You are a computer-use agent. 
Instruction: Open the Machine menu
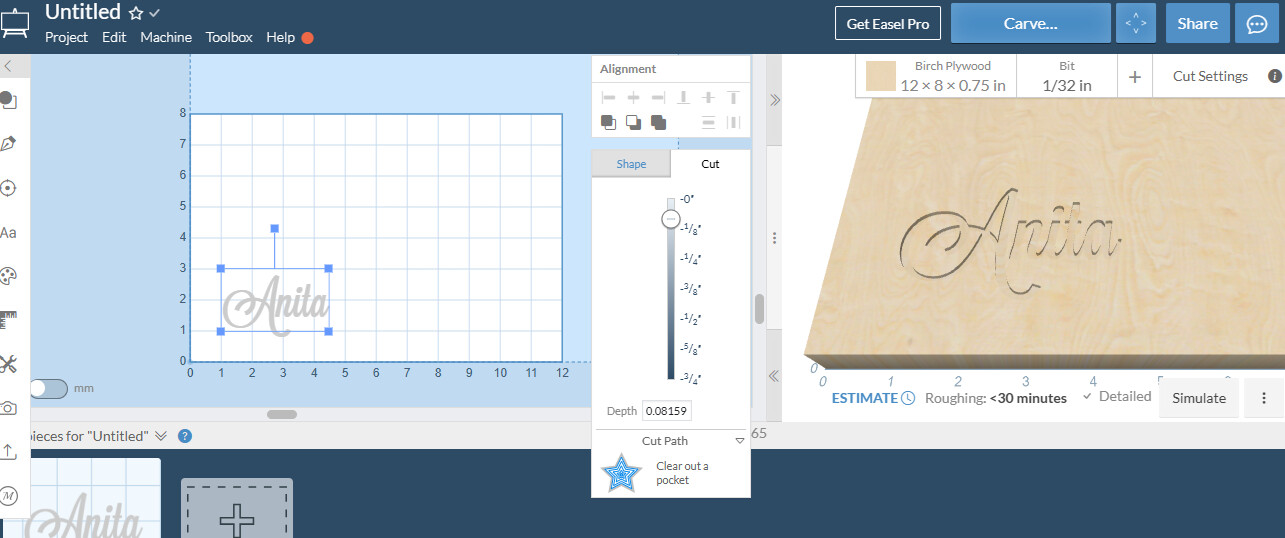tap(166, 37)
